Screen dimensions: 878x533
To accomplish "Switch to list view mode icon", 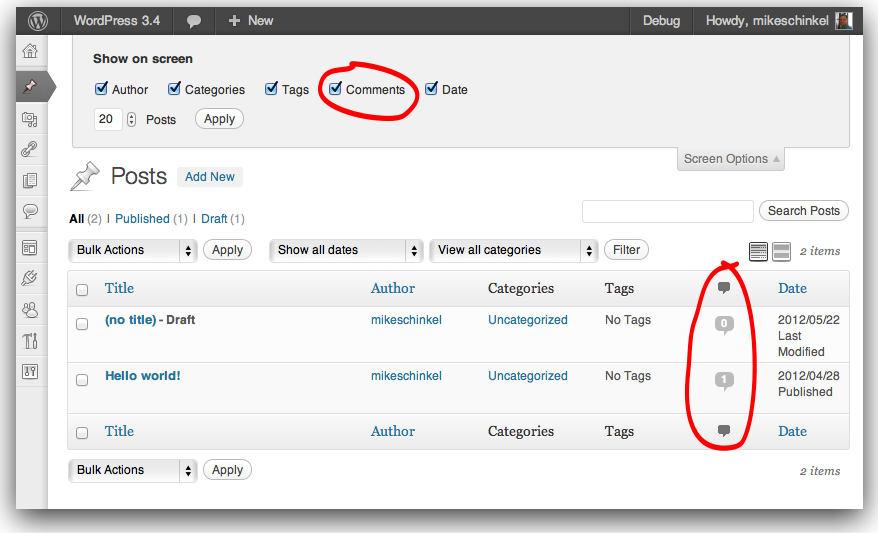I will [x=758, y=251].
